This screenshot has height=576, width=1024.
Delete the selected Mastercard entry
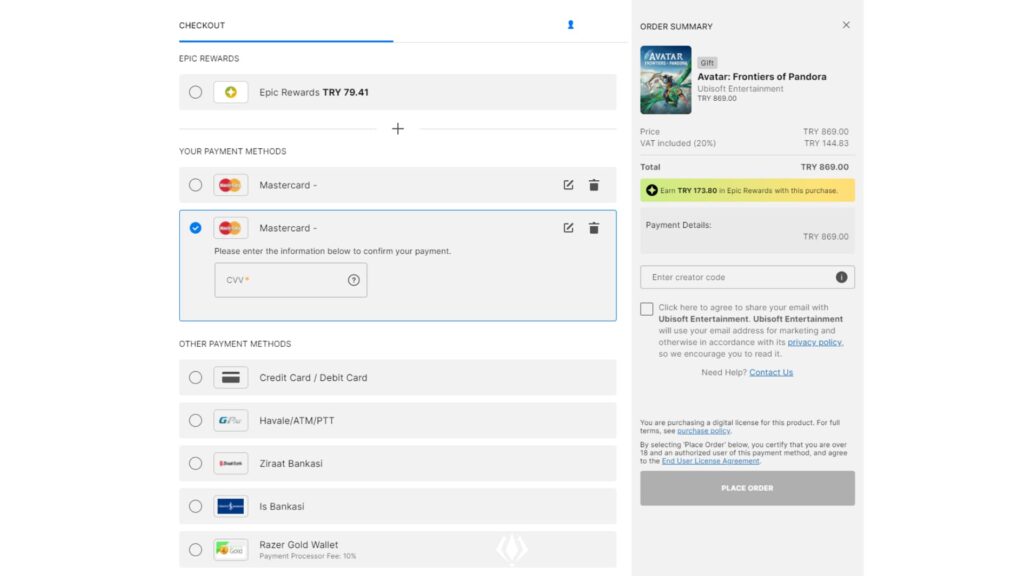[x=594, y=228]
